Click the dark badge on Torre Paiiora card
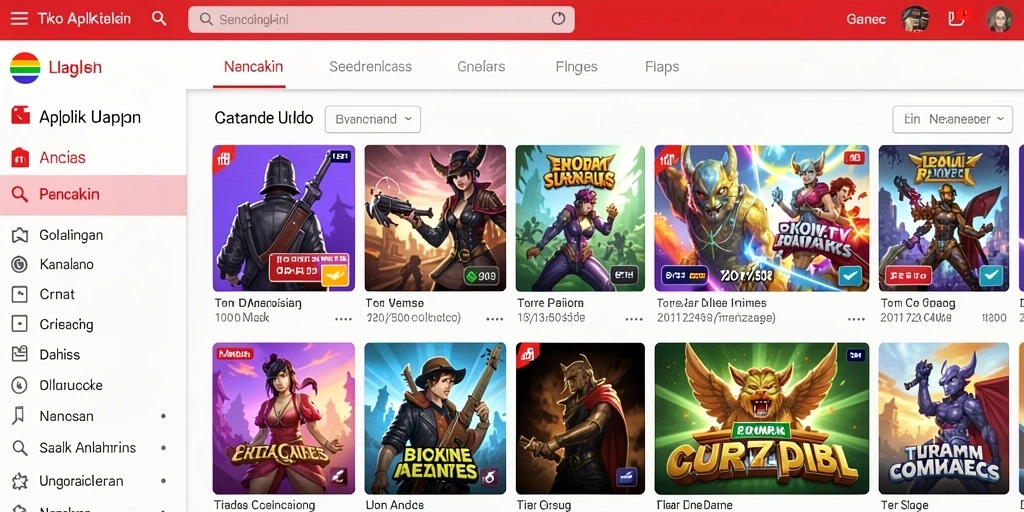 (624, 276)
